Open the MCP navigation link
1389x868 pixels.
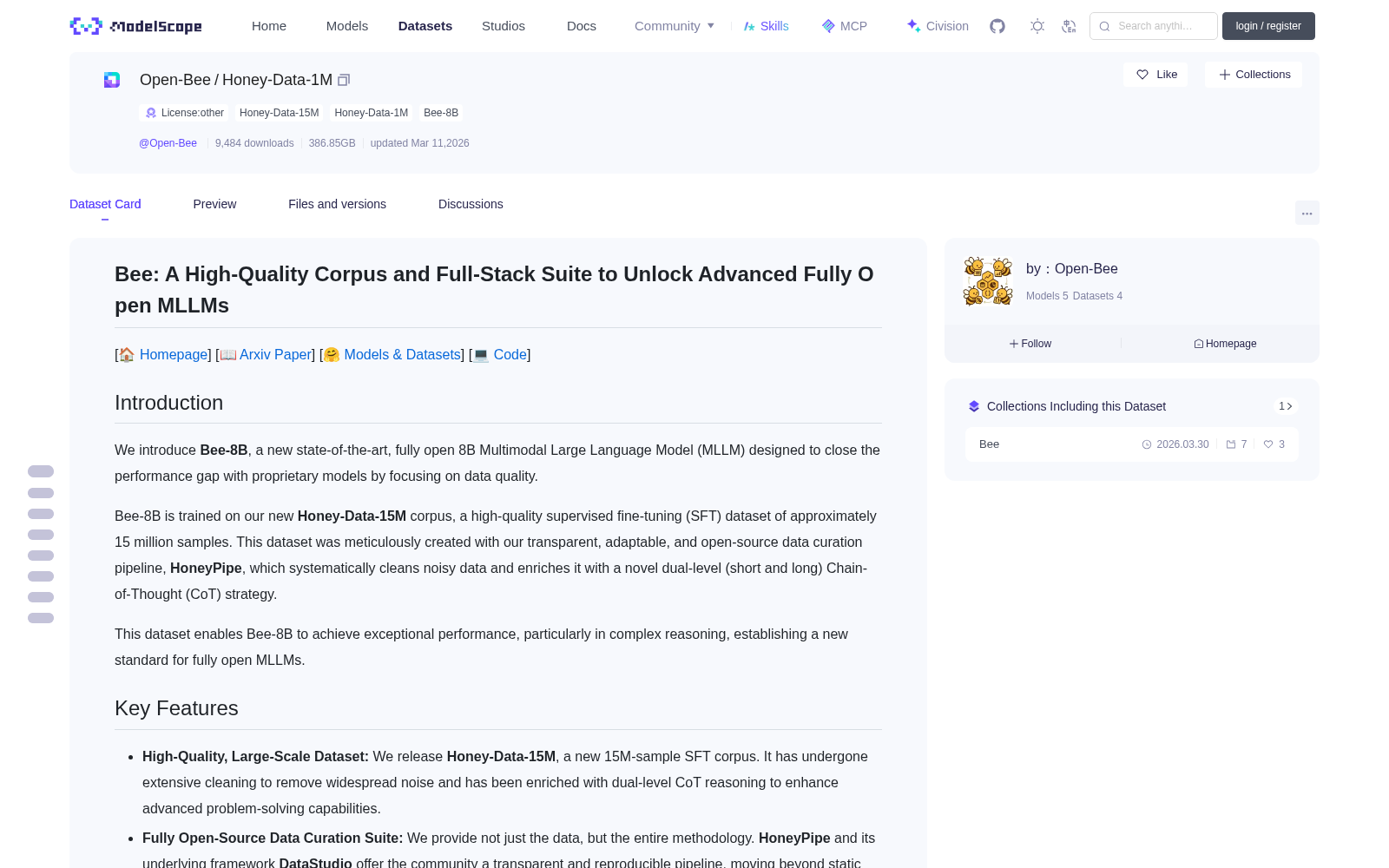853,26
